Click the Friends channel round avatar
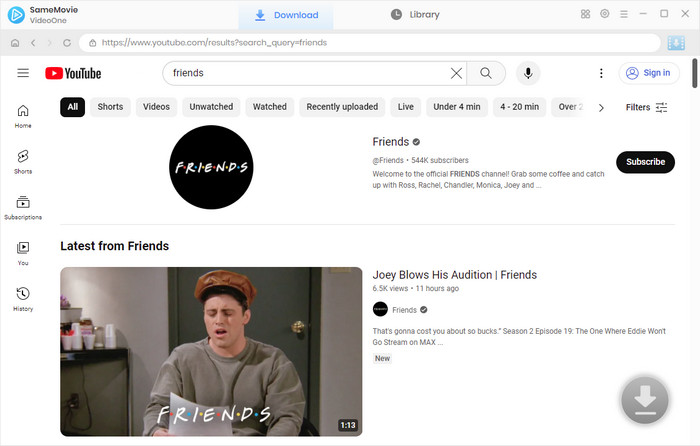This screenshot has width=700, height=446. tap(211, 167)
